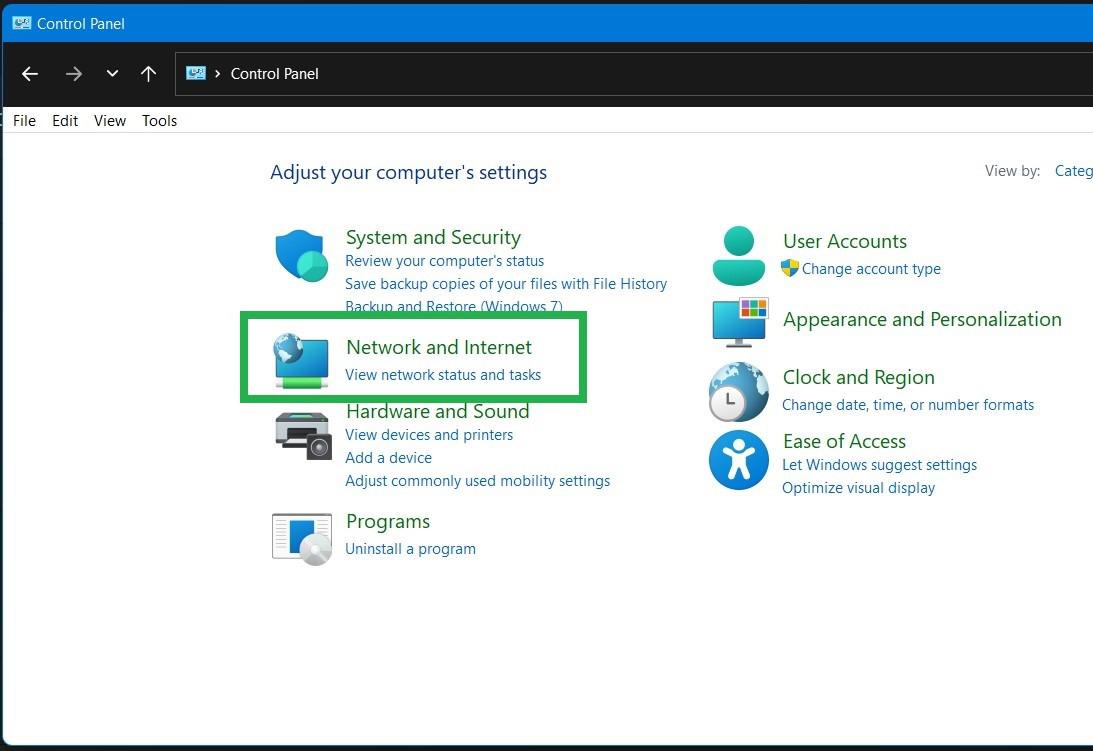The height and width of the screenshot is (751, 1093).
Task: Click the Control Panel icon in address bar
Action: (x=196, y=73)
